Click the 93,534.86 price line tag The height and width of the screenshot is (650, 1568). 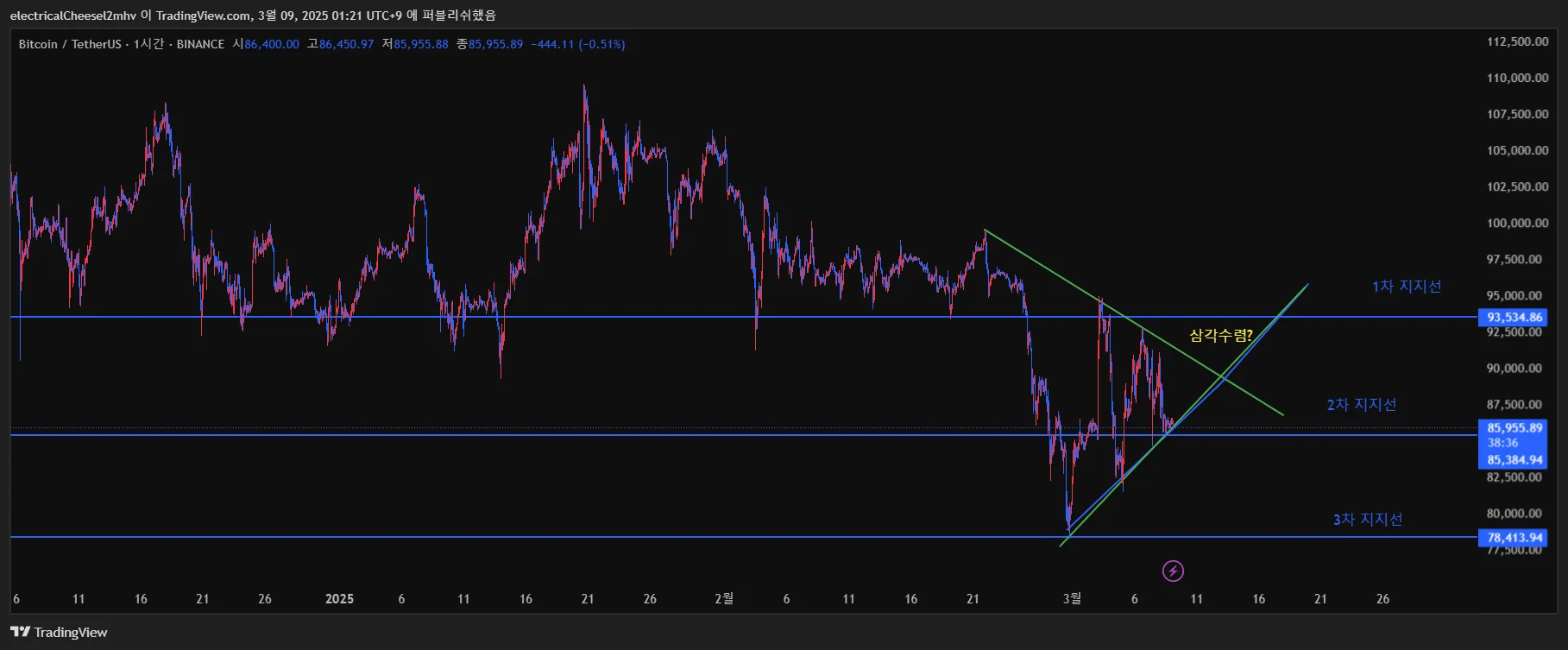coord(1514,318)
